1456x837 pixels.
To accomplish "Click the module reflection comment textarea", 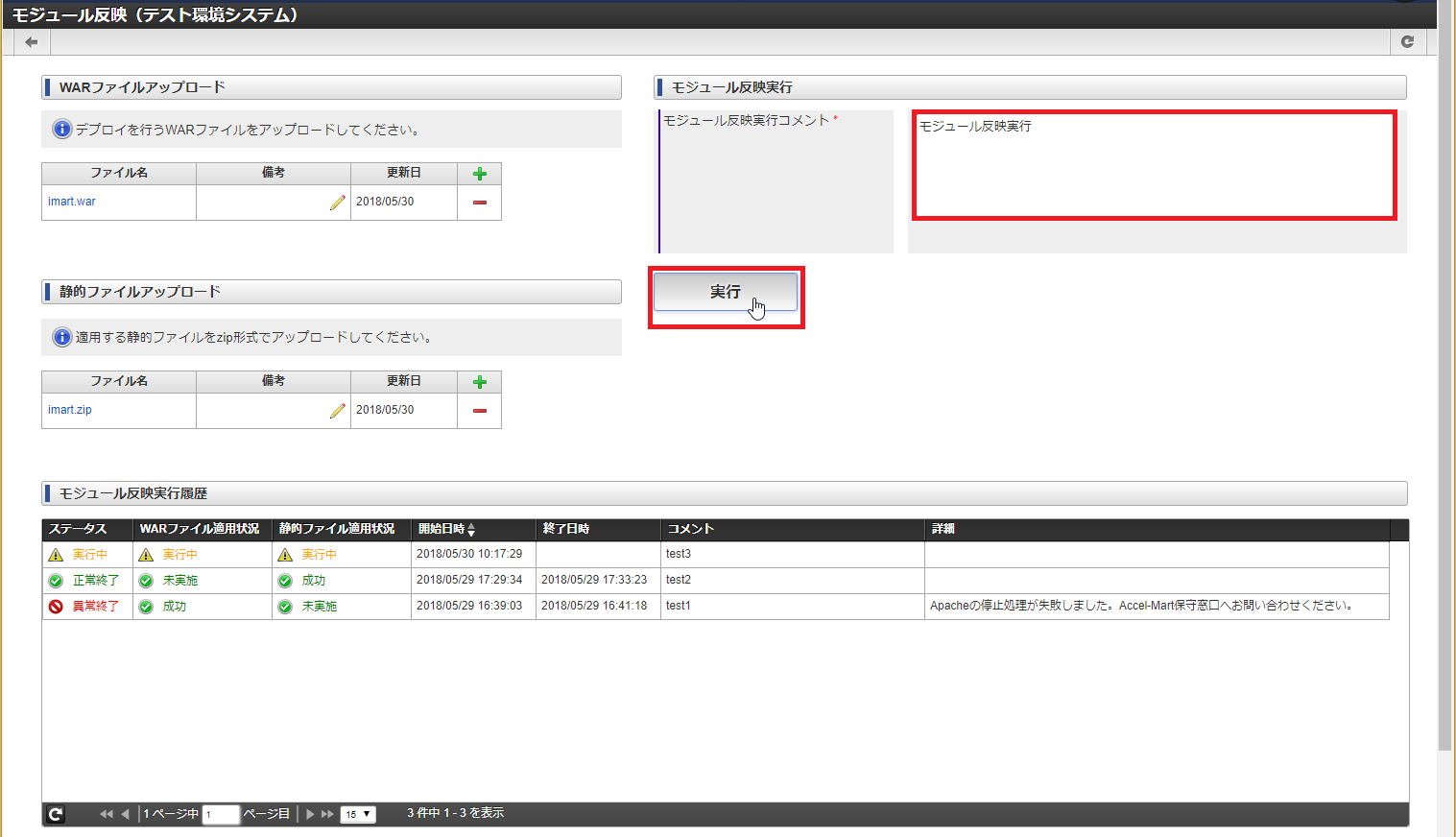I will point(1155,165).
